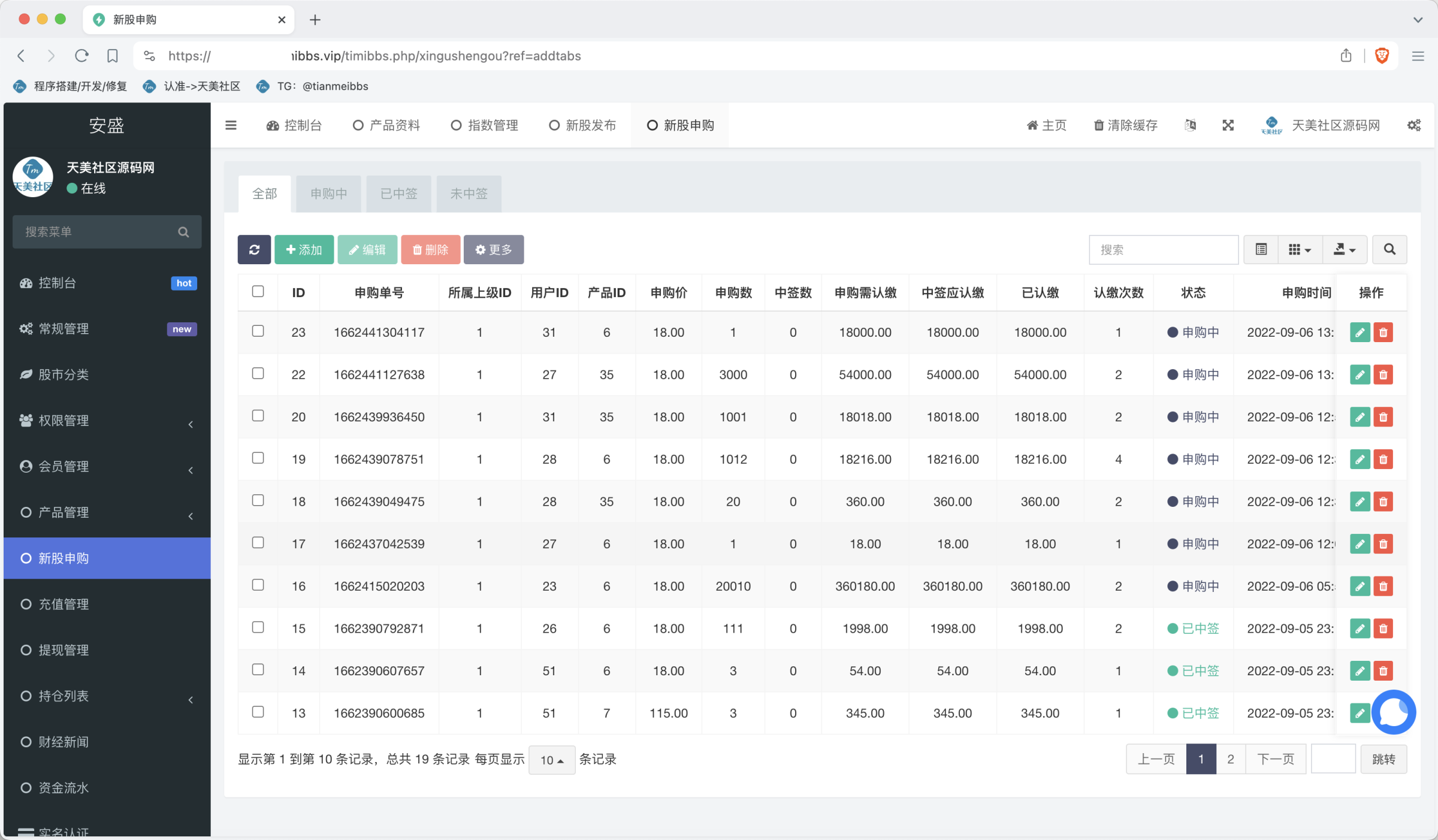This screenshot has width=1438, height=840.
Task: Click the language switch icon in header
Action: click(1191, 125)
